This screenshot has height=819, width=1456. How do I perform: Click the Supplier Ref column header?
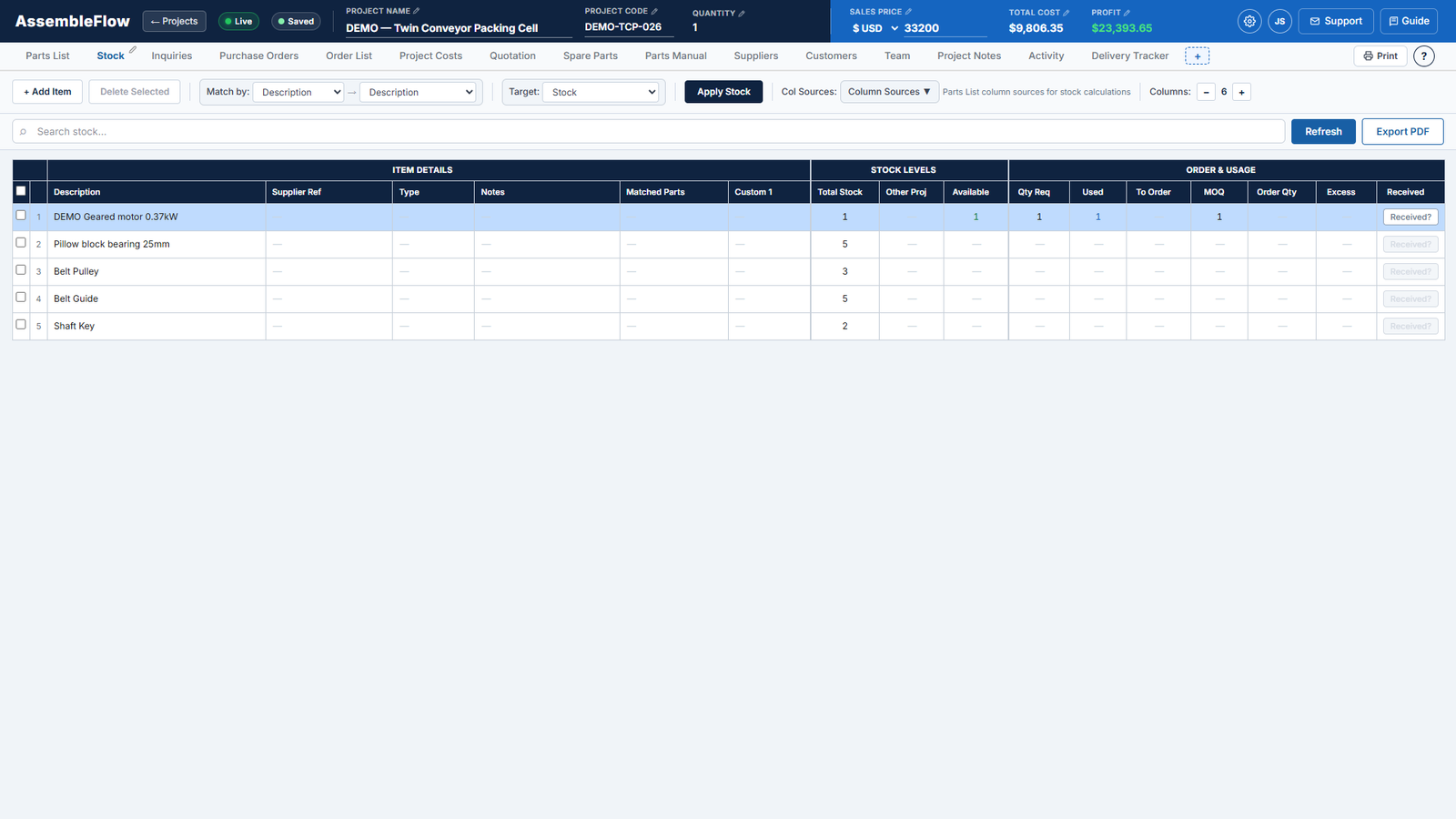[329, 192]
